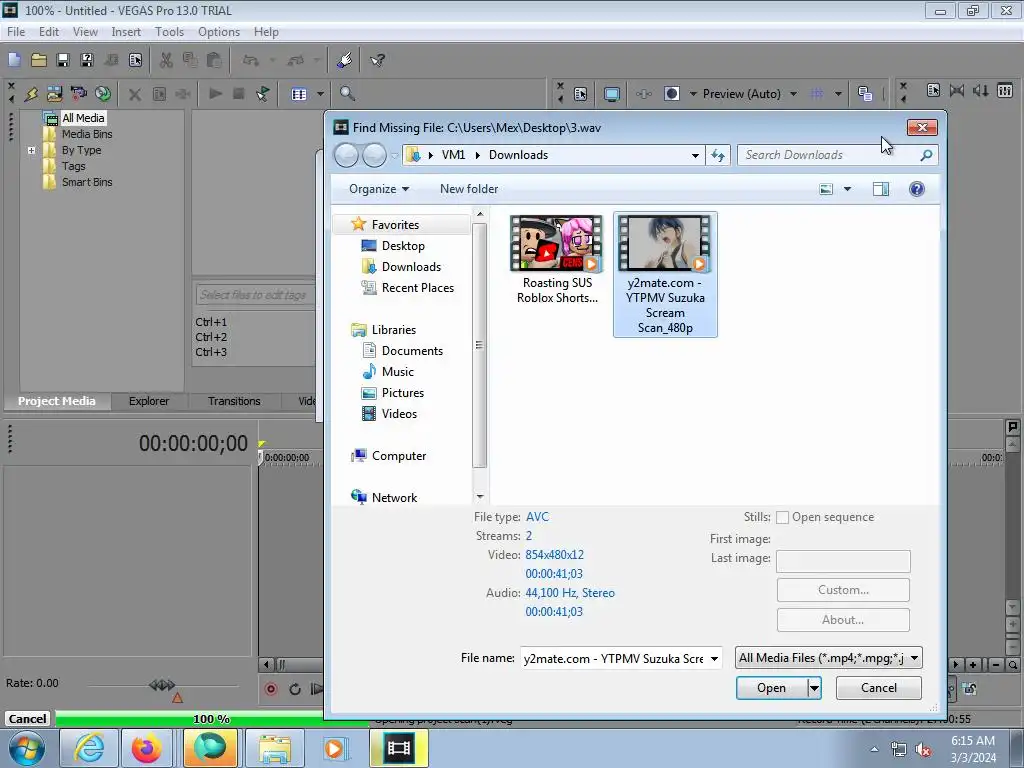Select the y2mate YTPMV Suzuka Scream file

click(x=665, y=274)
